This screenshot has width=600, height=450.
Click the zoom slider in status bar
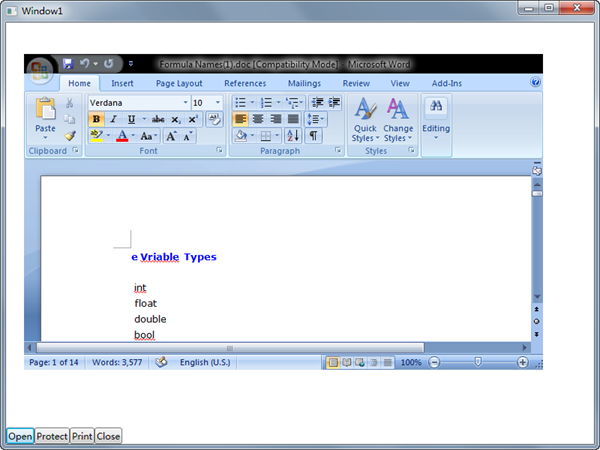(x=478, y=362)
